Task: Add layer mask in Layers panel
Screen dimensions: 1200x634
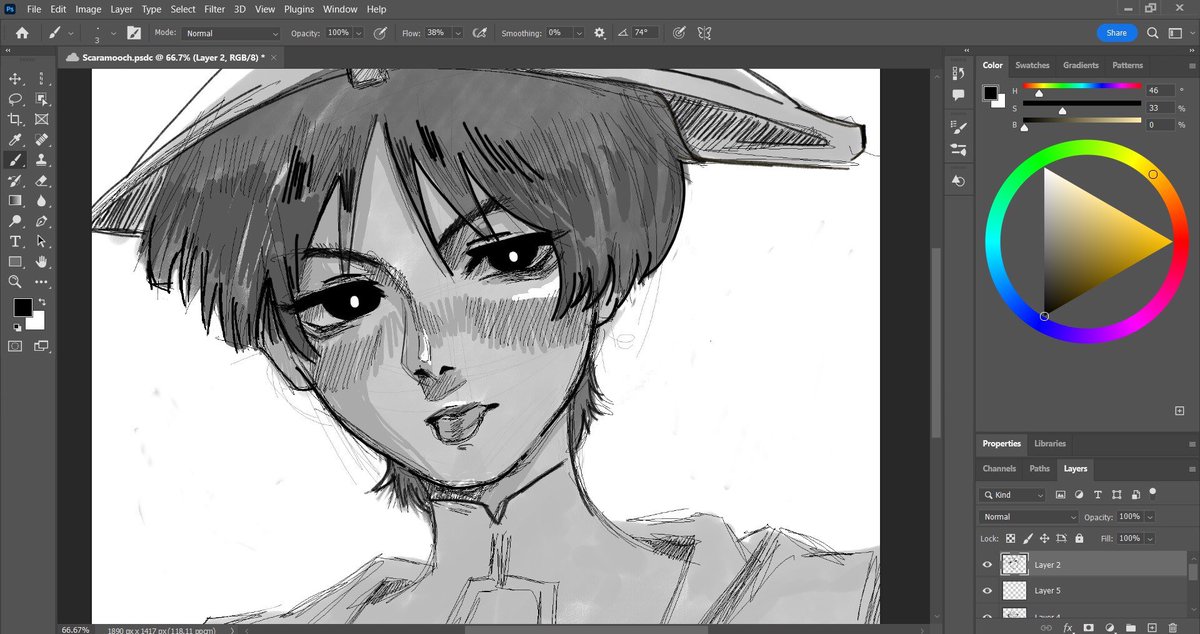Action: click(x=1089, y=627)
